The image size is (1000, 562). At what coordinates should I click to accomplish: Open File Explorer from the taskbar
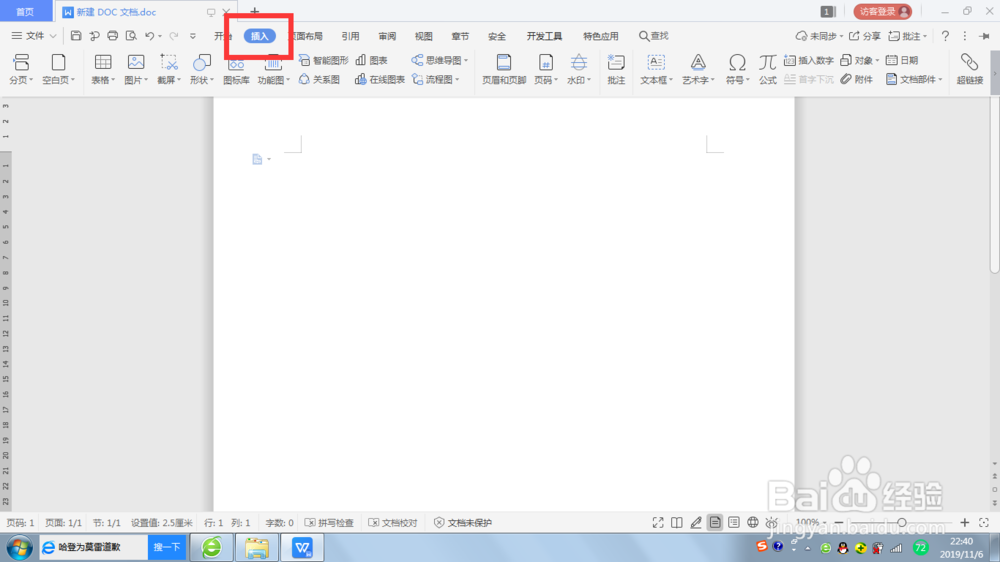(257, 547)
